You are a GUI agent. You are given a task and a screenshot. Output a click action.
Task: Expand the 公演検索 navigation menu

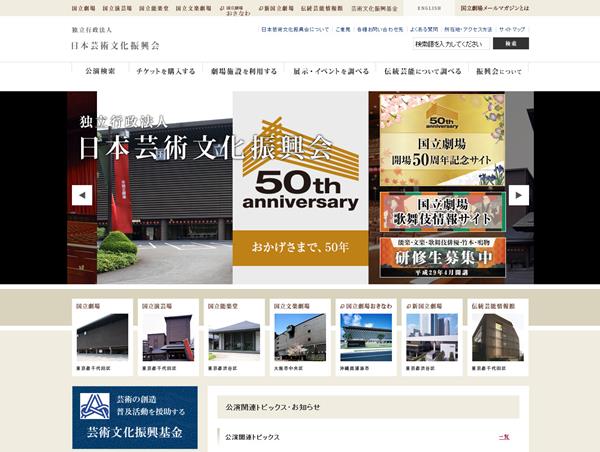tap(100, 72)
